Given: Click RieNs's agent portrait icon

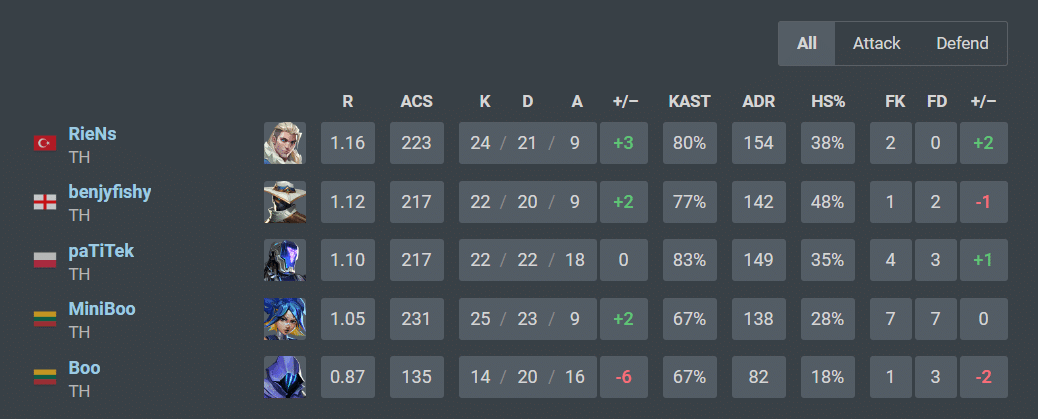Looking at the screenshot, I should 285,143.
